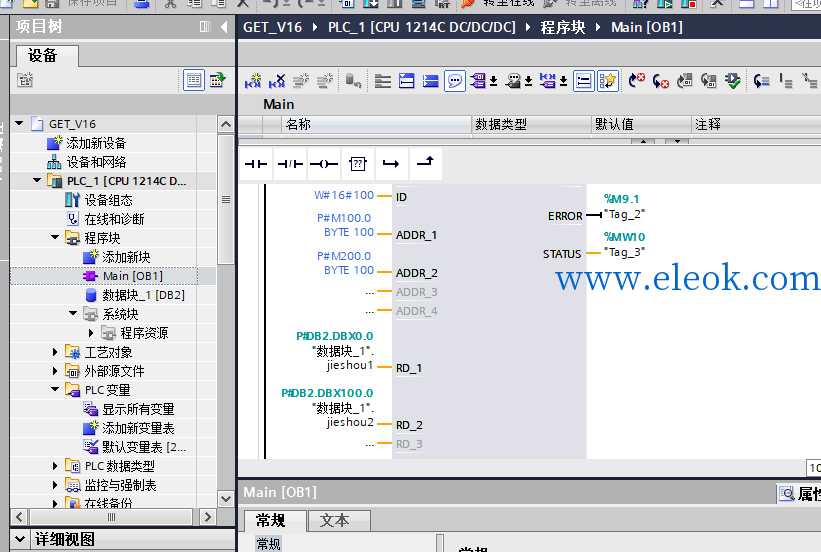
Task: Expand the 工艺对象 folder
Action: (x=55, y=352)
